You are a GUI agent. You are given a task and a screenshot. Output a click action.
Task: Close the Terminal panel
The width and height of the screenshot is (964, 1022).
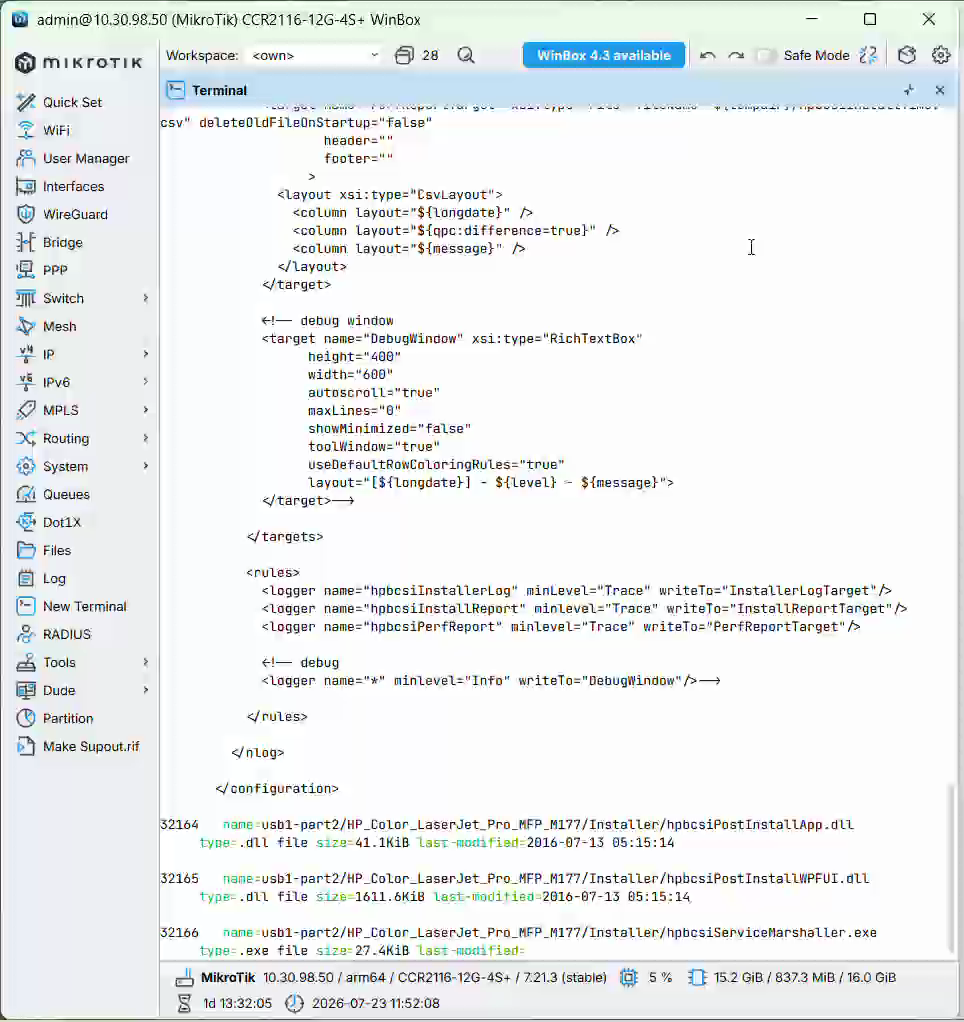click(x=940, y=90)
